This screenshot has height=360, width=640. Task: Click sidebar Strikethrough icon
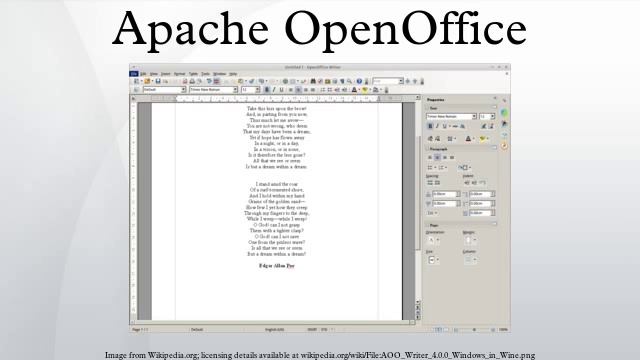point(455,126)
